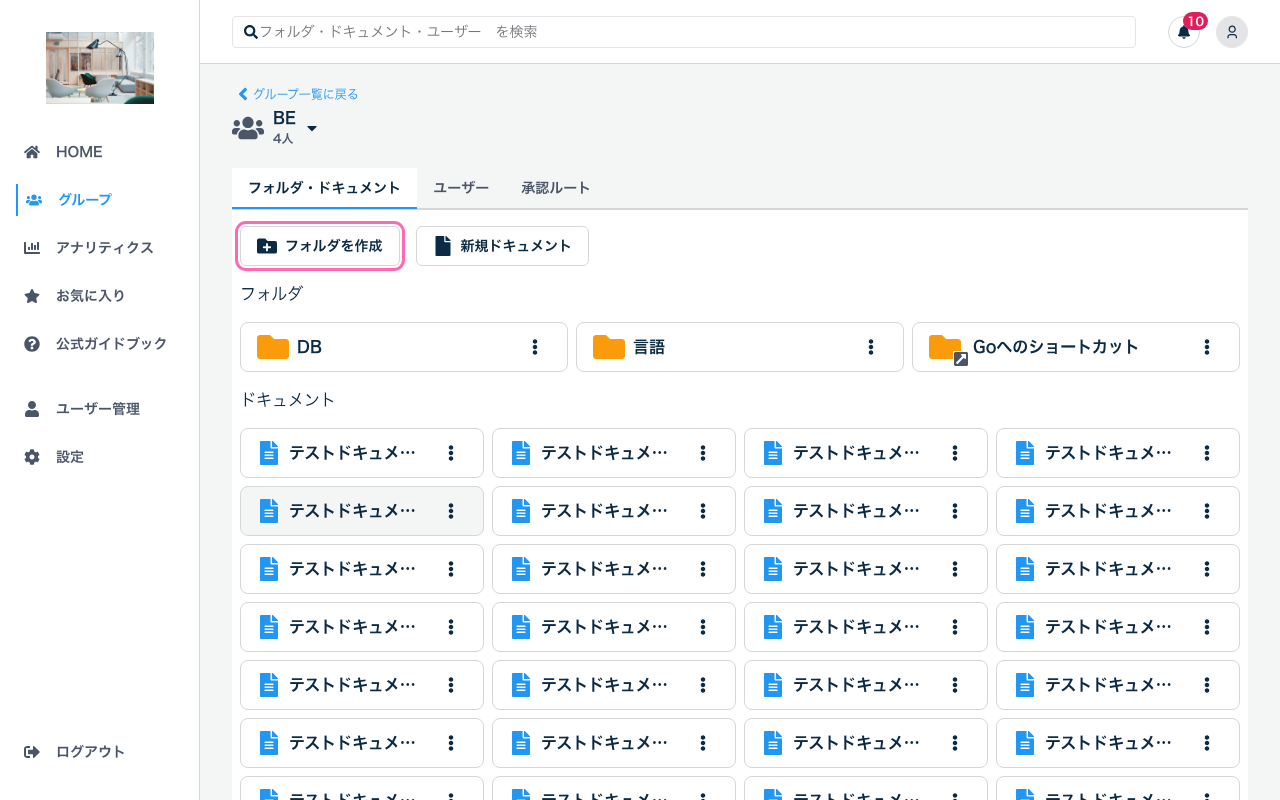
Task: Click the search field at the top
Action: [x=683, y=31]
